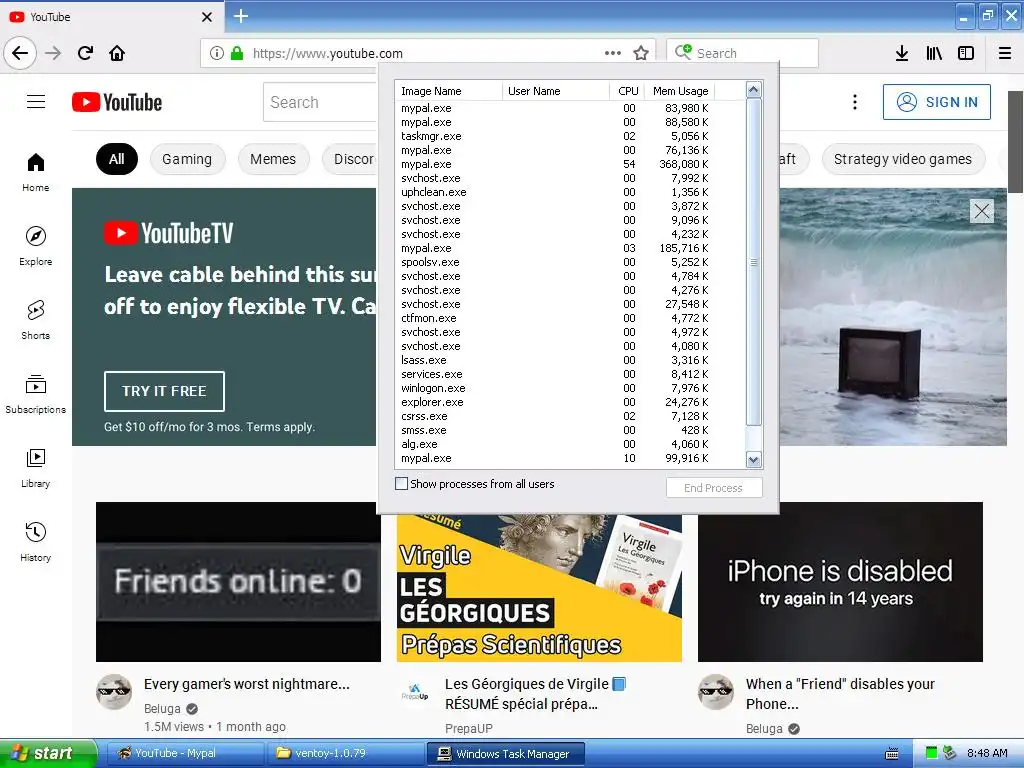Open Library in YouTube sidebar
This screenshot has width=1024, height=768.
coord(36,468)
